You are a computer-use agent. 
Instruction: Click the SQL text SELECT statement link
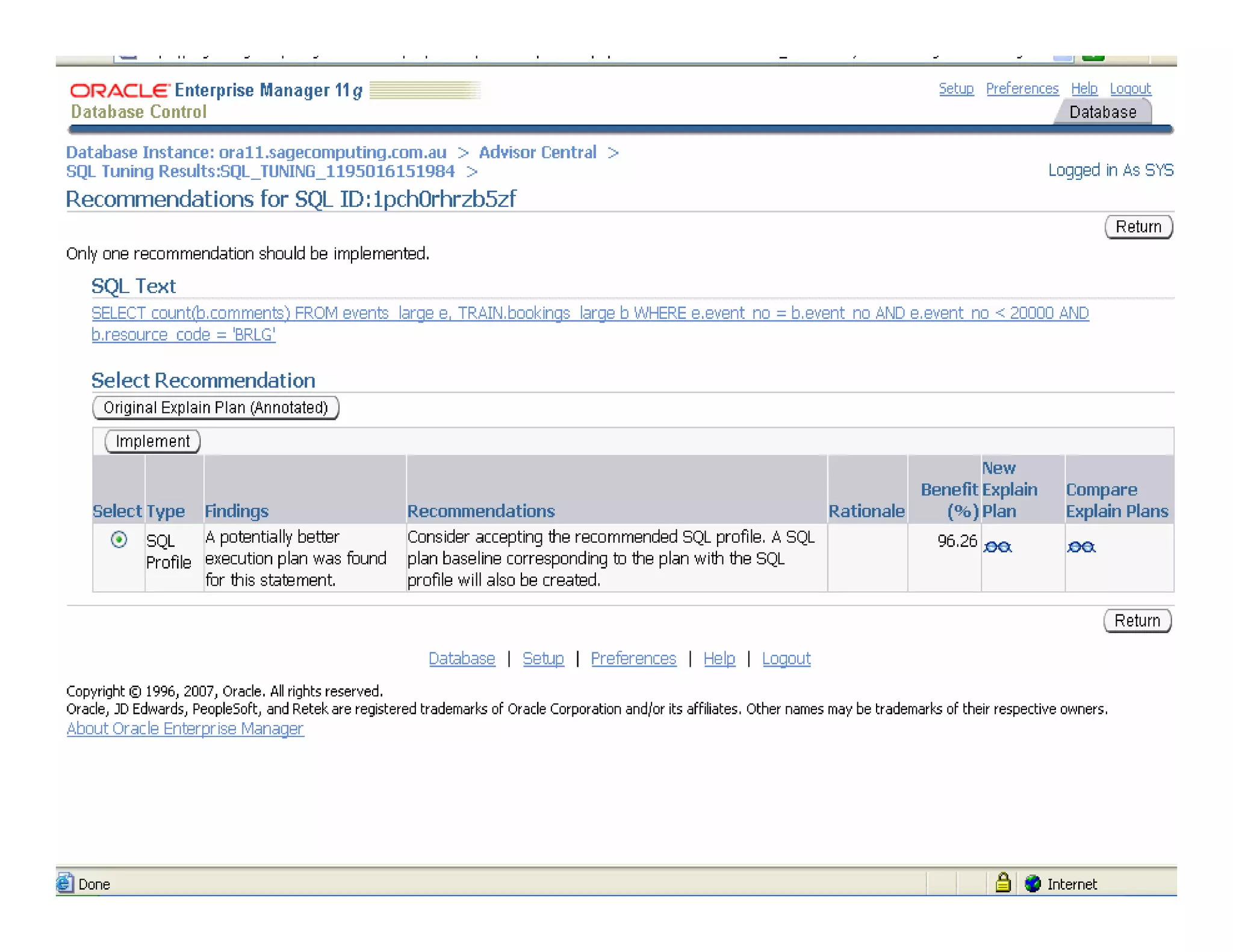[x=590, y=324]
